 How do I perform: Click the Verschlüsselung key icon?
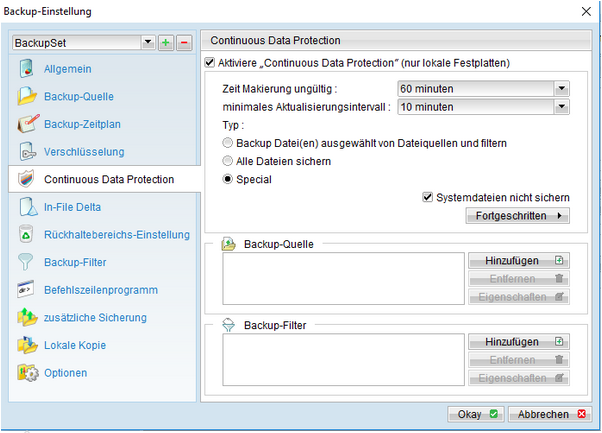(27, 152)
